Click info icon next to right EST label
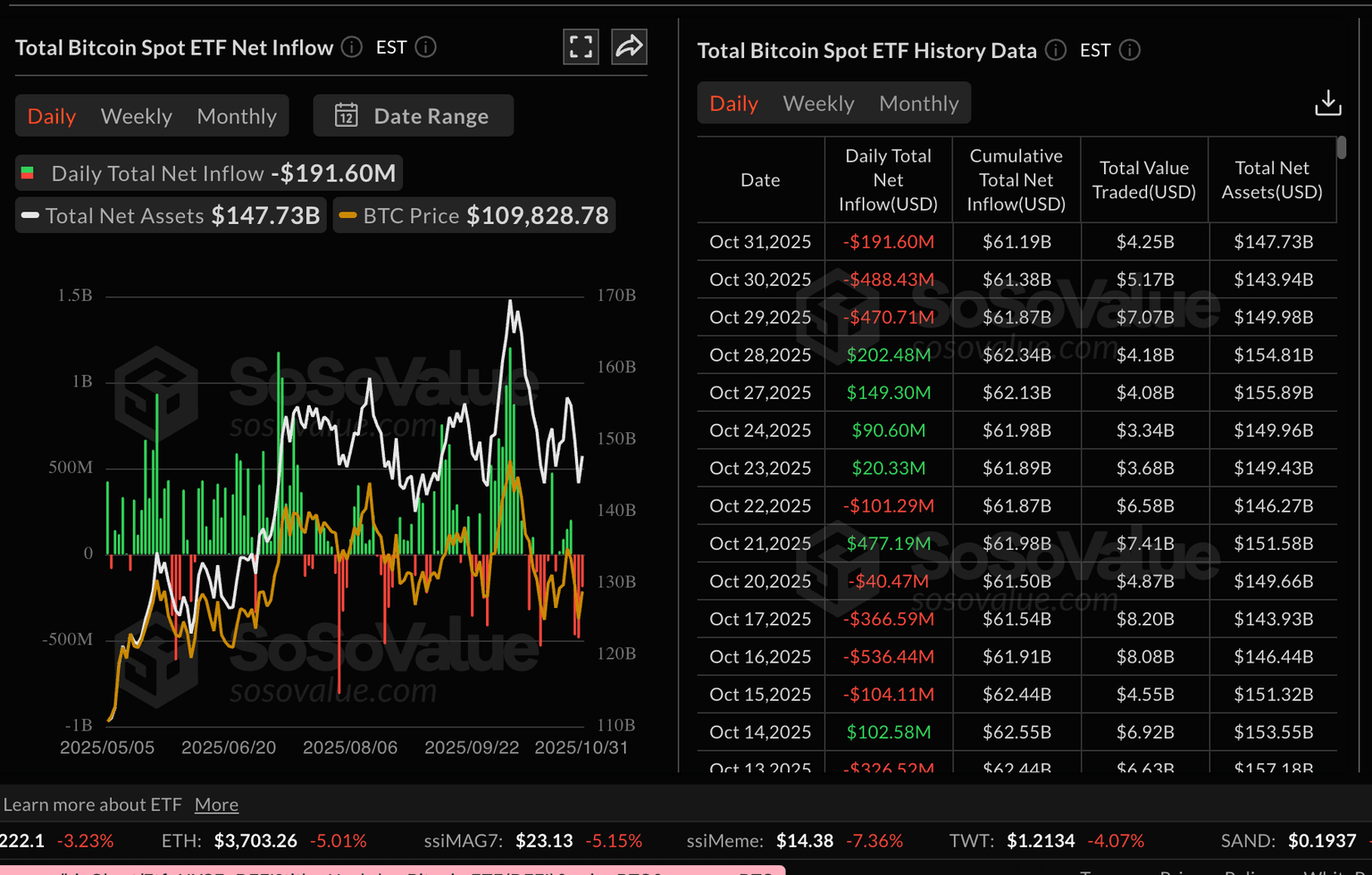This screenshot has height=875, width=1372. [1130, 51]
